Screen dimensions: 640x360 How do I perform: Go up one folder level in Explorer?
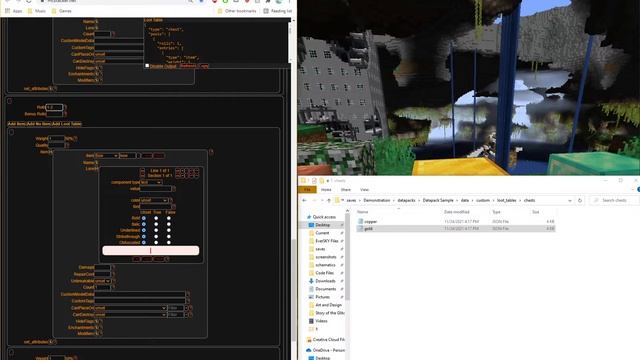(329, 200)
